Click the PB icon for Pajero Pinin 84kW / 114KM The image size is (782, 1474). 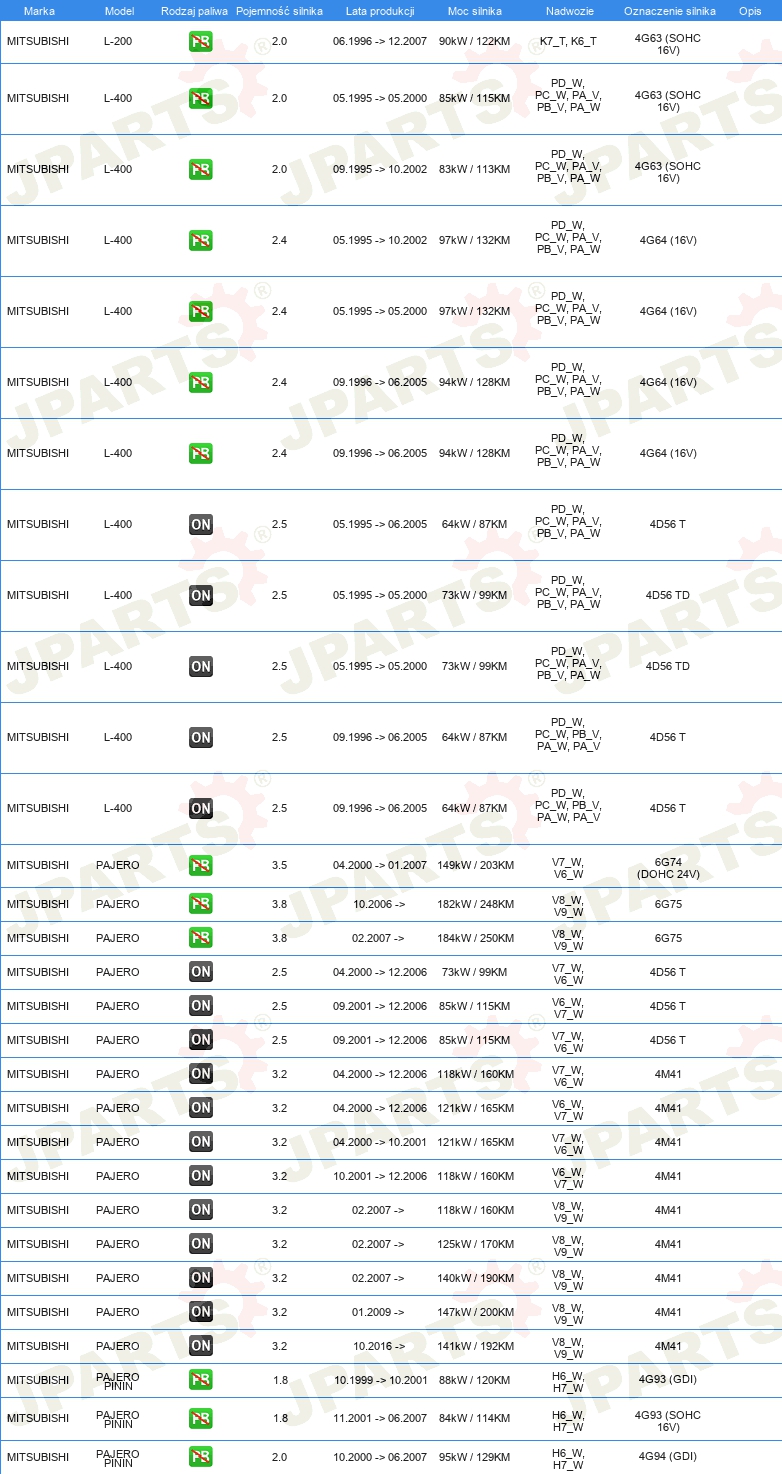click(x=201, y=1418)
